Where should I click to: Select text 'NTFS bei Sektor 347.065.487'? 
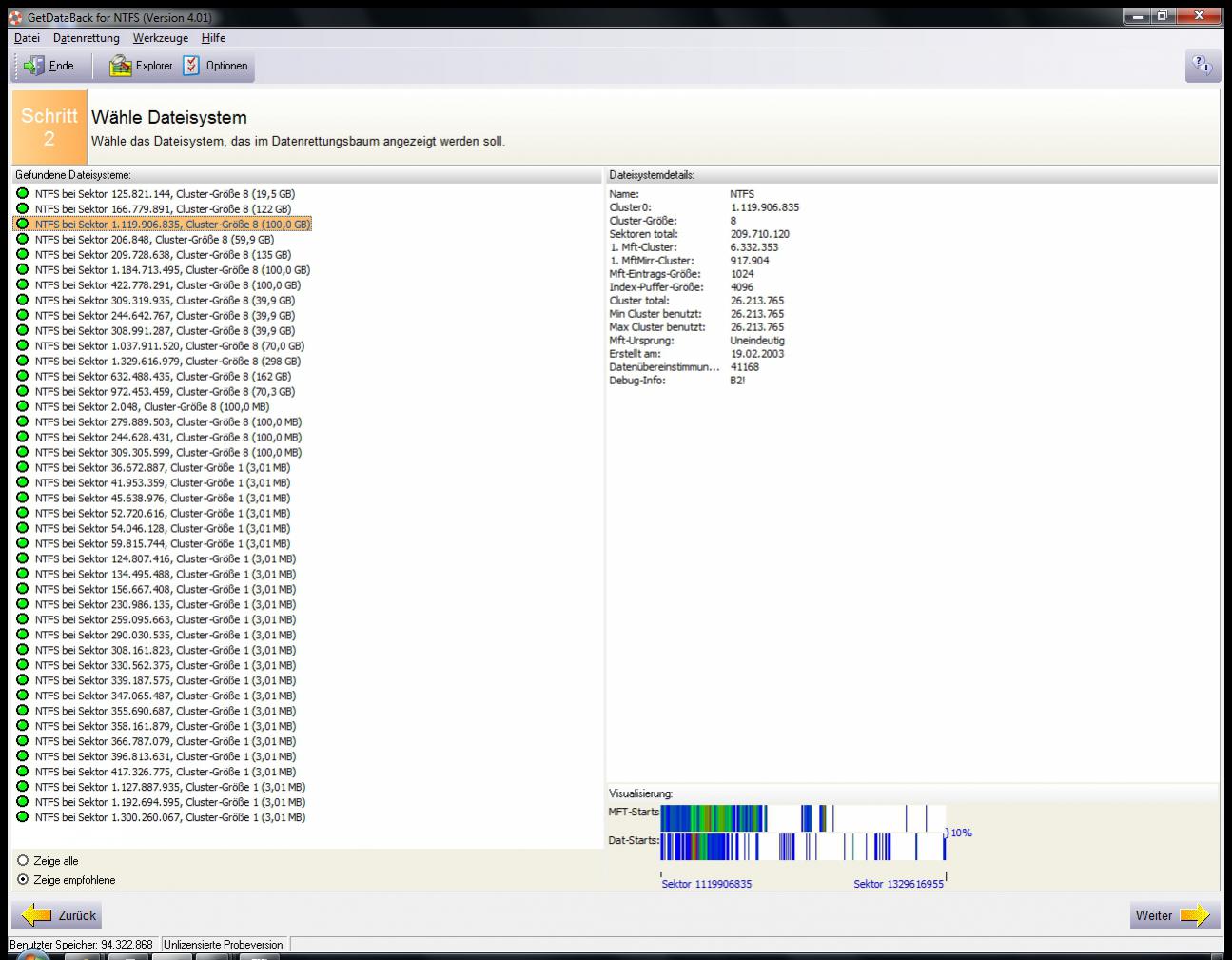(104, 696)
